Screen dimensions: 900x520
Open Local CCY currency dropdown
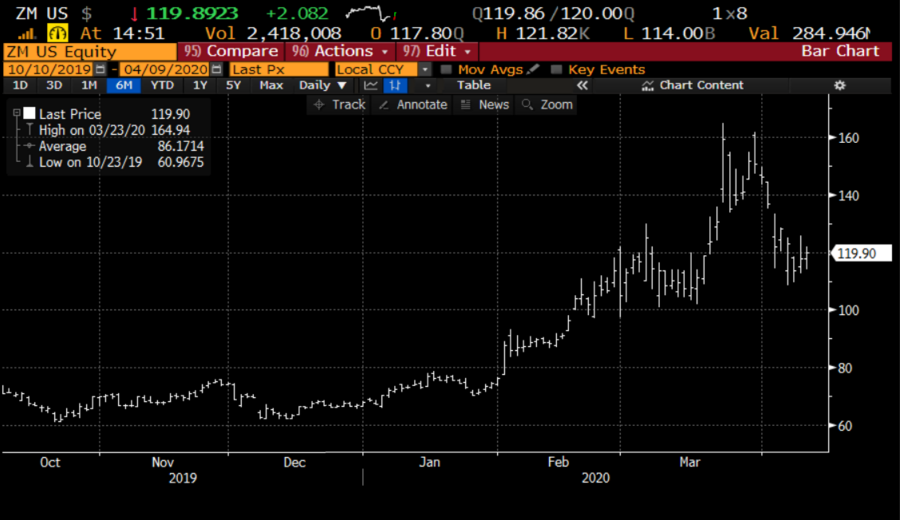point(424,69)
